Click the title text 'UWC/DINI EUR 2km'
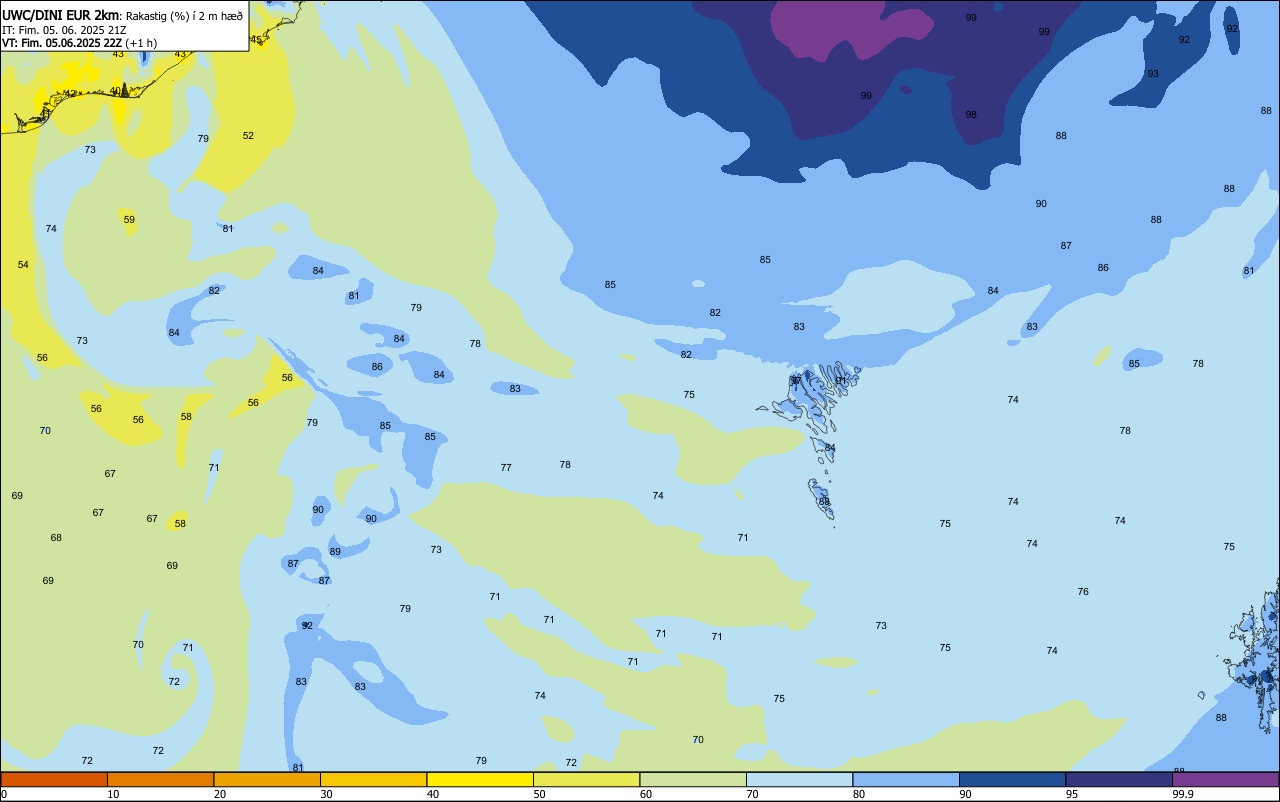This screenshot has height=802, width=1280. click(x=61, y=15)
